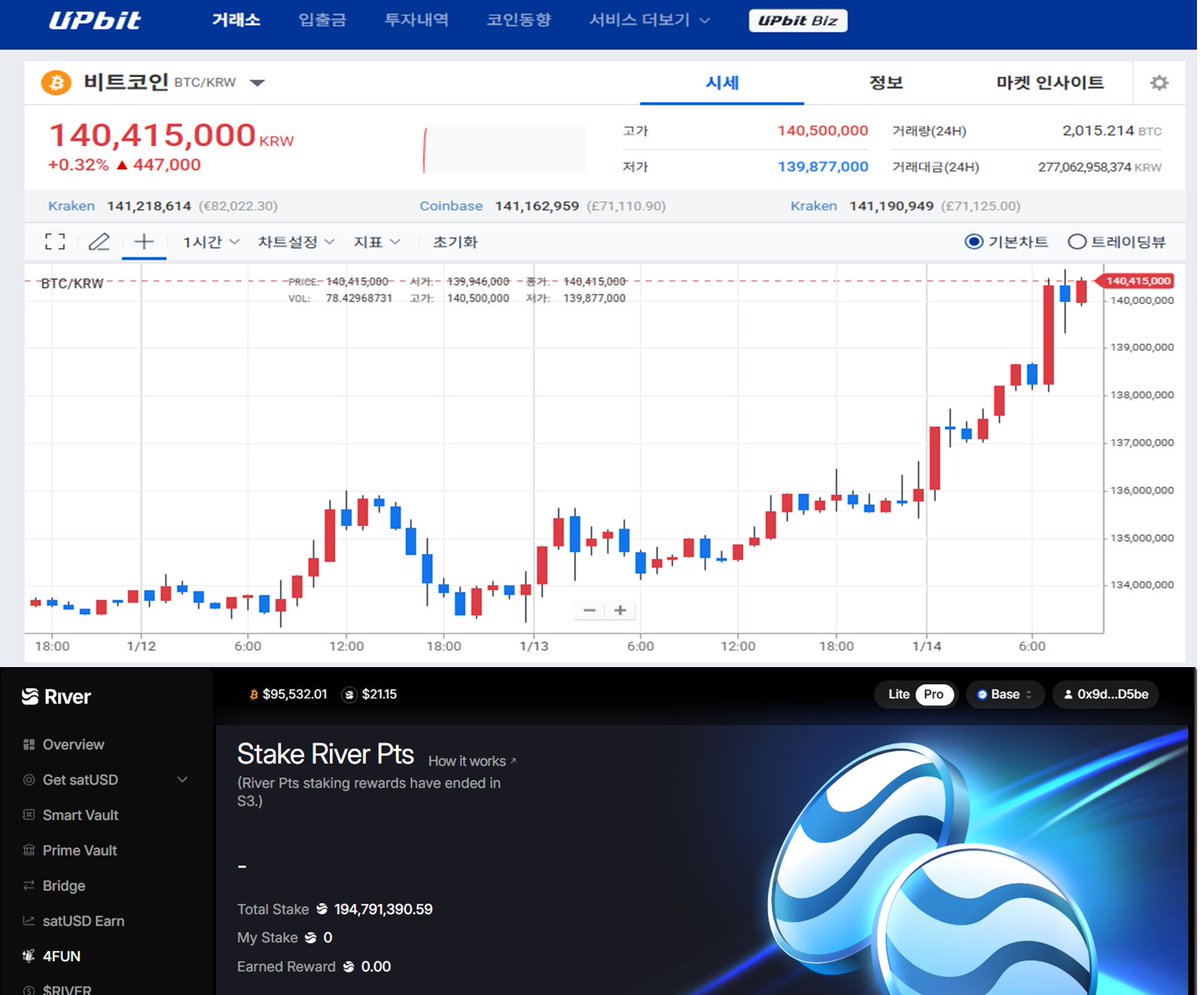This screenshot has width=1200, height=995.
Task: Click wallet address 0x9d...D5be
Action: pos(1105,694)
